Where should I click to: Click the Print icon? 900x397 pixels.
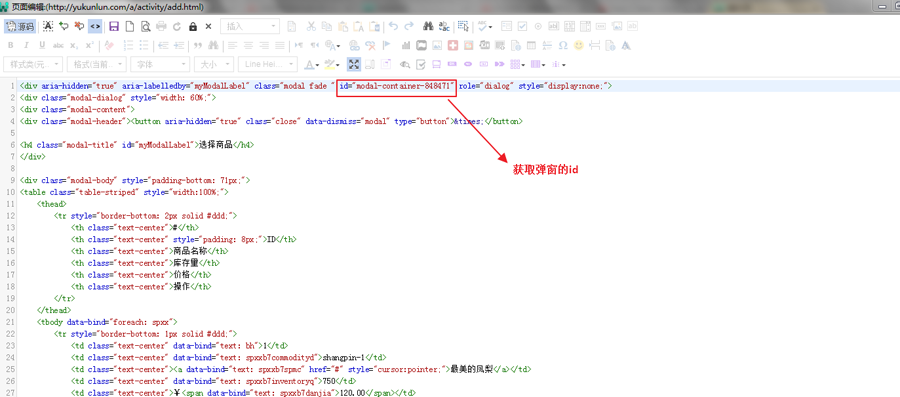161,26
